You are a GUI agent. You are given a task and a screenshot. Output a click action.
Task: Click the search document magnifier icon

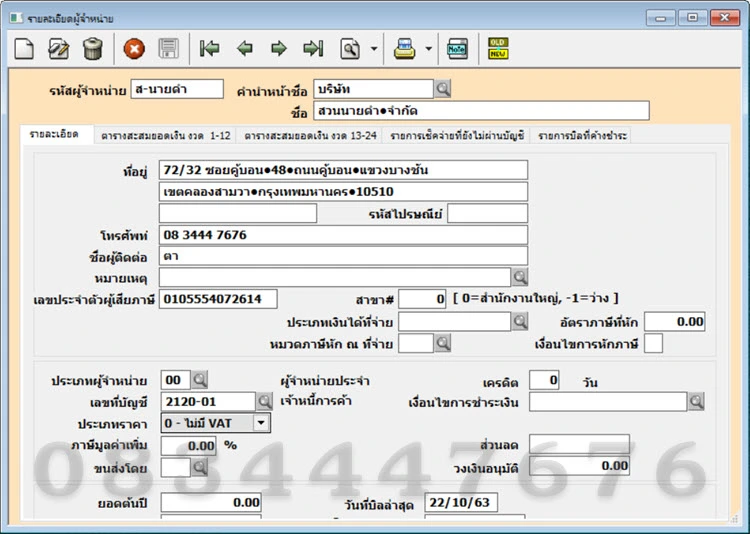[350, 49]
